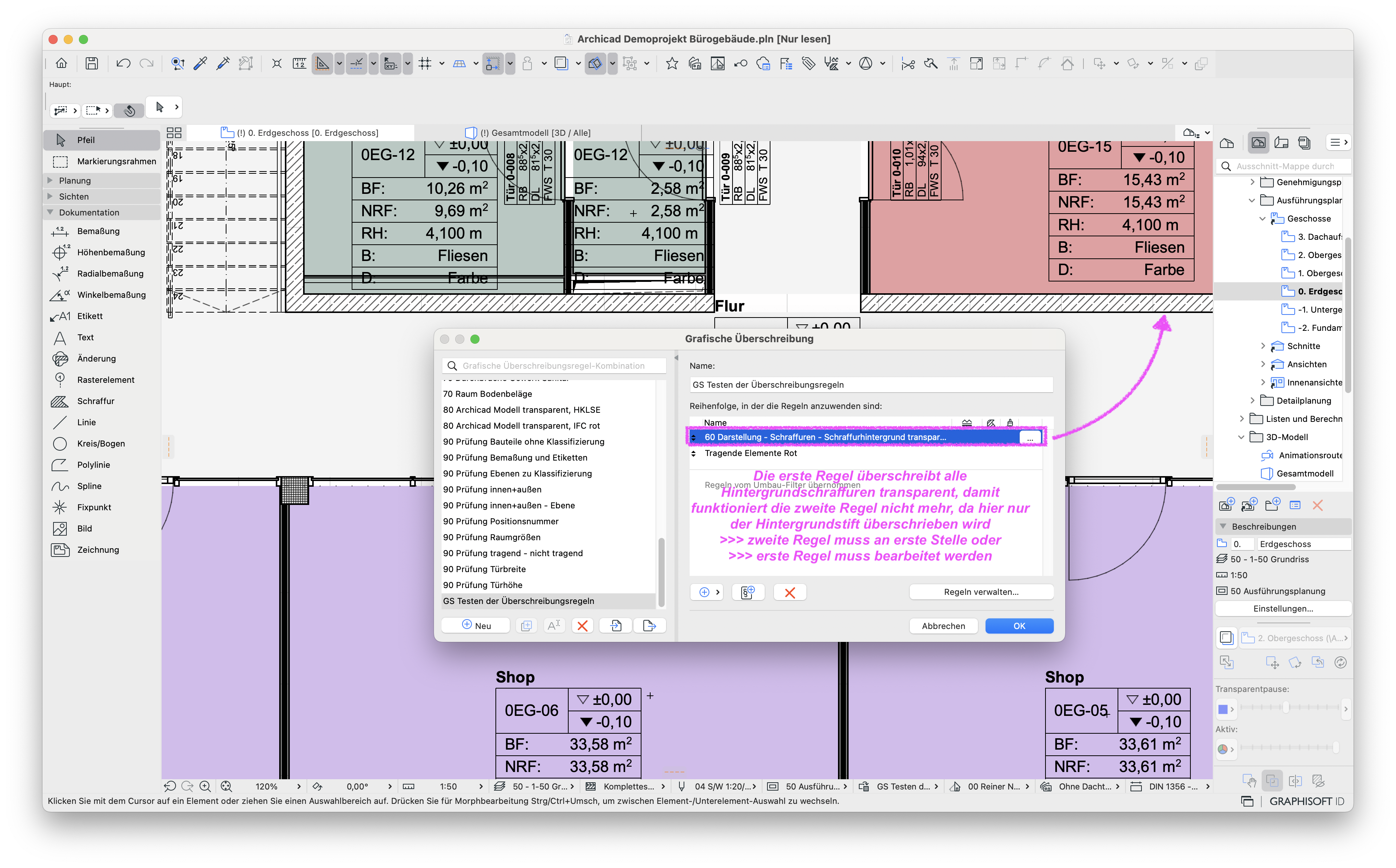
Task: Click the Regeln verwalten button
Action: 981,592
